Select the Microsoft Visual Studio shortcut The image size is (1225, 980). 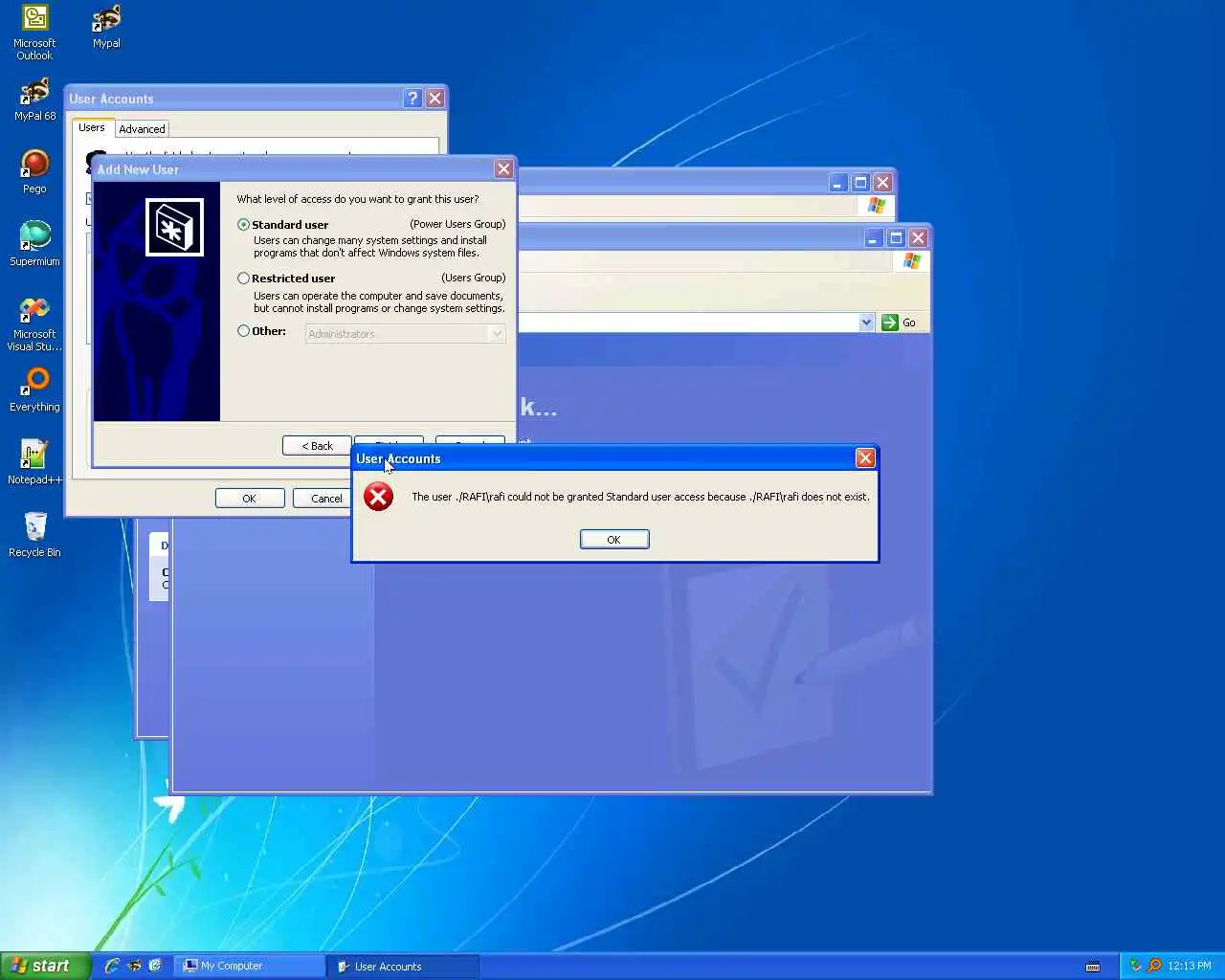coord(34,323)
